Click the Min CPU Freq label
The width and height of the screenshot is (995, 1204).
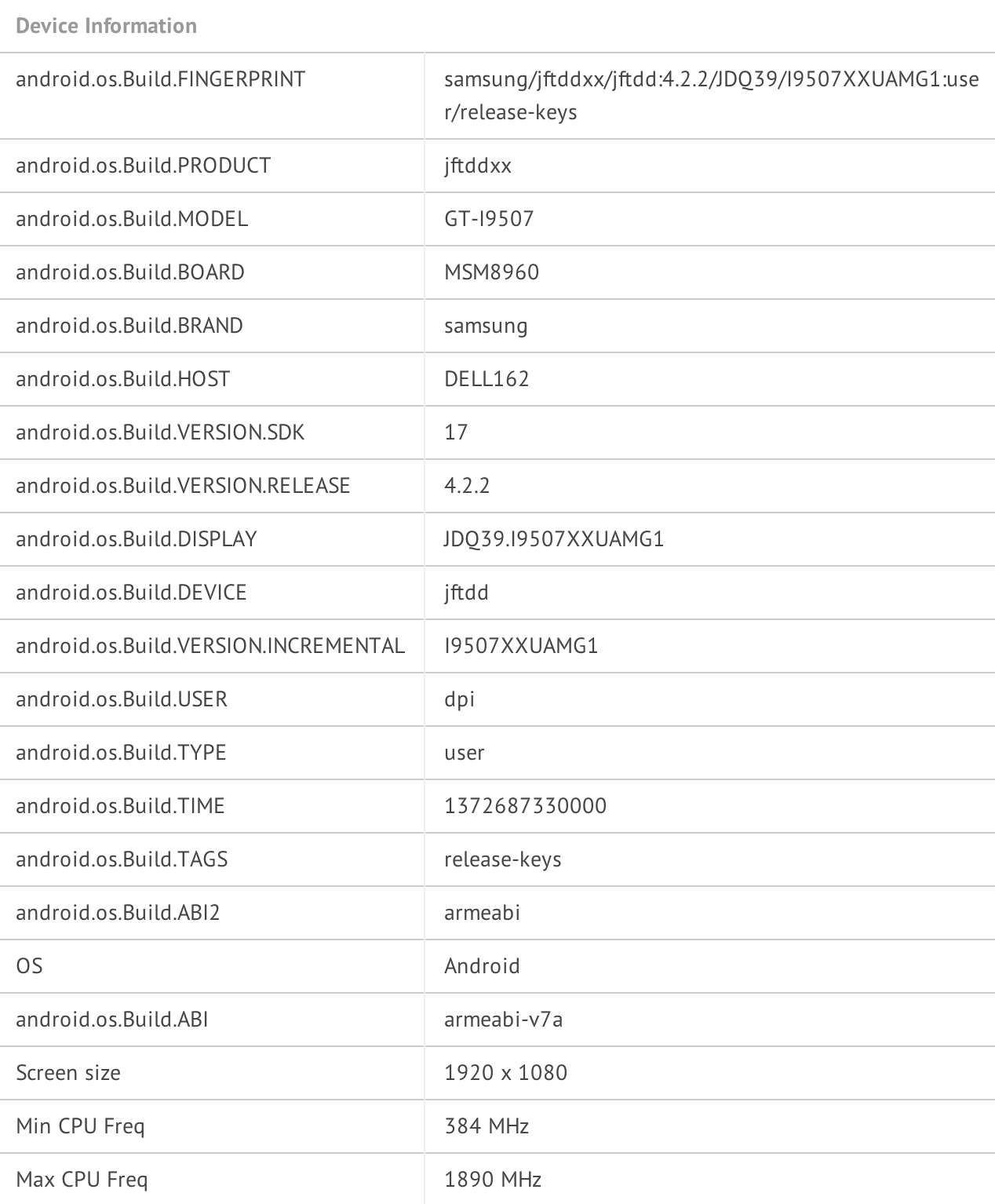(80, 1126)
